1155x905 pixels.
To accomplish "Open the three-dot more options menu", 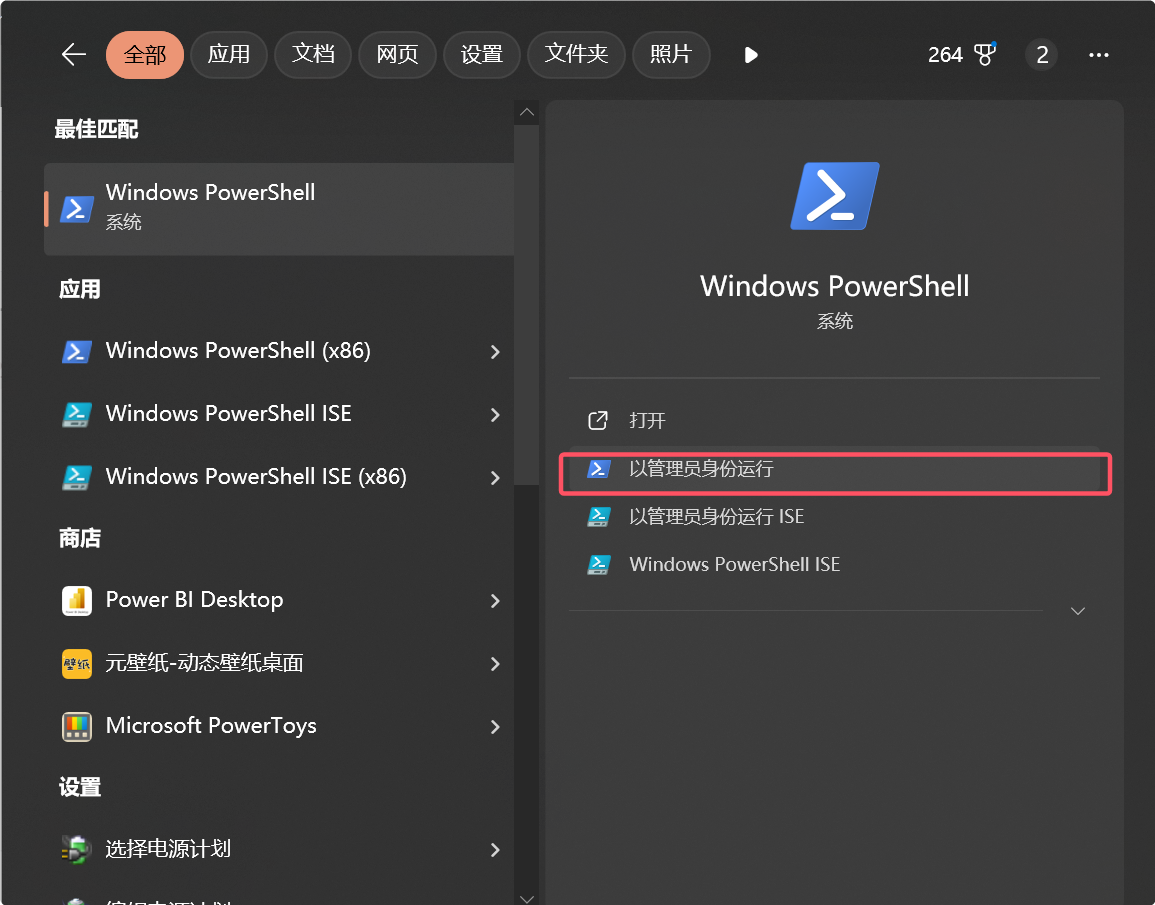I will click(x=1098, y=54).
